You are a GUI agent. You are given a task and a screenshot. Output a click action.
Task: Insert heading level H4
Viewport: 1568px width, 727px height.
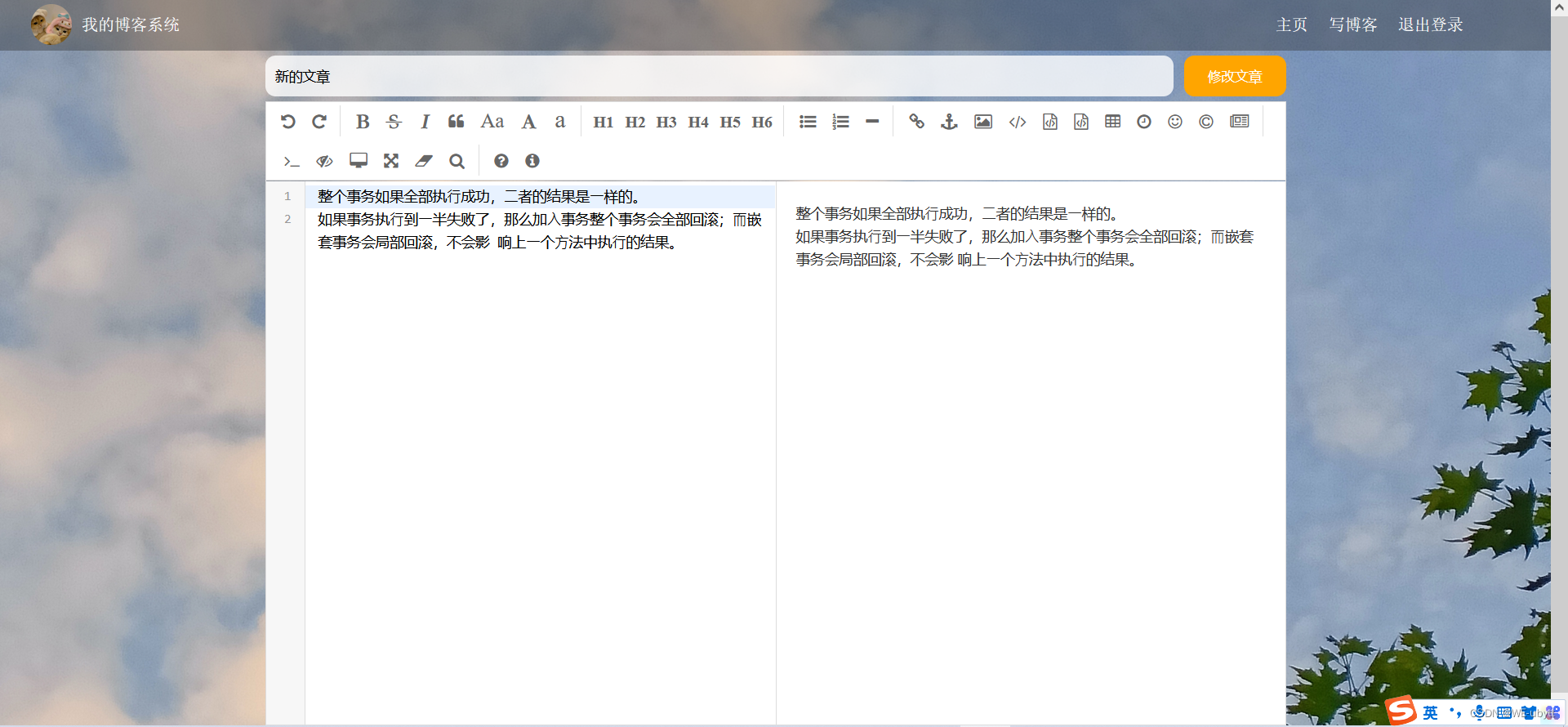pos(698,122)
